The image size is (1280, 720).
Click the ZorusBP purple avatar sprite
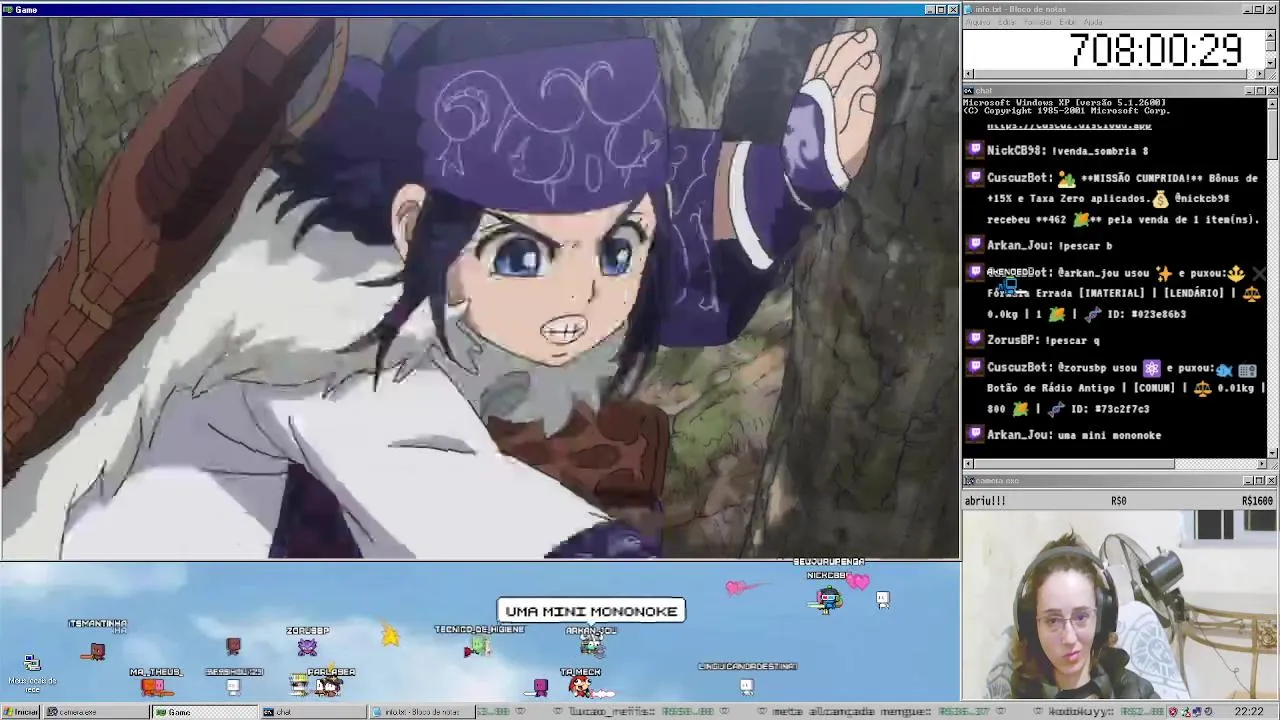coord(307,647)
